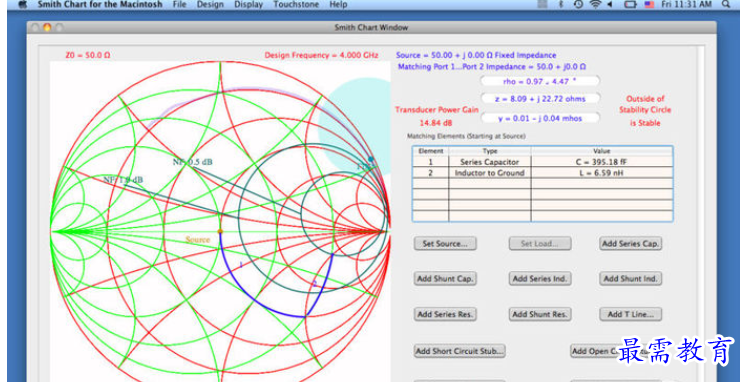The width and height of the screenshot is (740, 382).
Task: Open the Wi-Fi status menu
Action: point(596,4)
